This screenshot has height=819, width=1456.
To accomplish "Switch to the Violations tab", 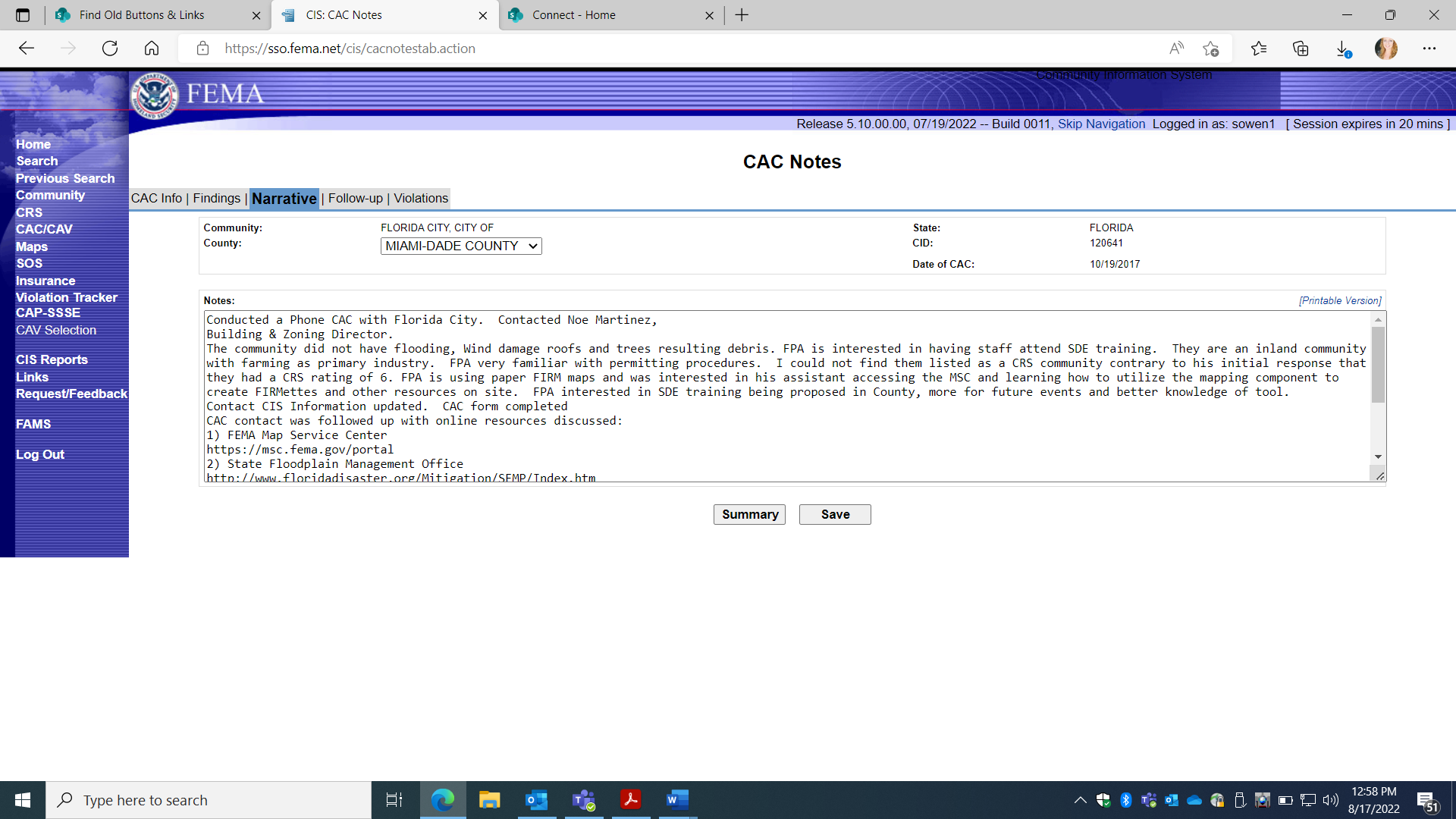I will coord(421,198).
